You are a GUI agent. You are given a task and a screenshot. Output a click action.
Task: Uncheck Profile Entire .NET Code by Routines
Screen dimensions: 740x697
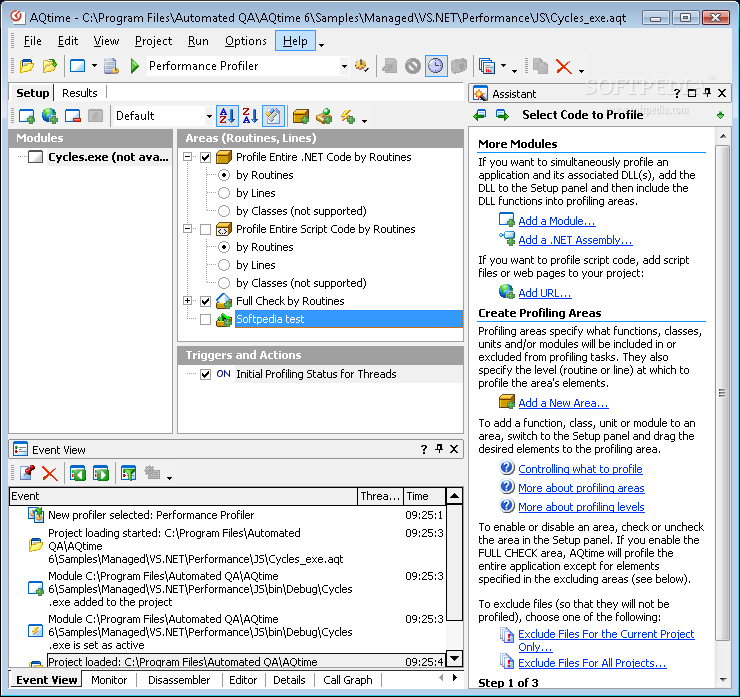[x=205, y=157]
